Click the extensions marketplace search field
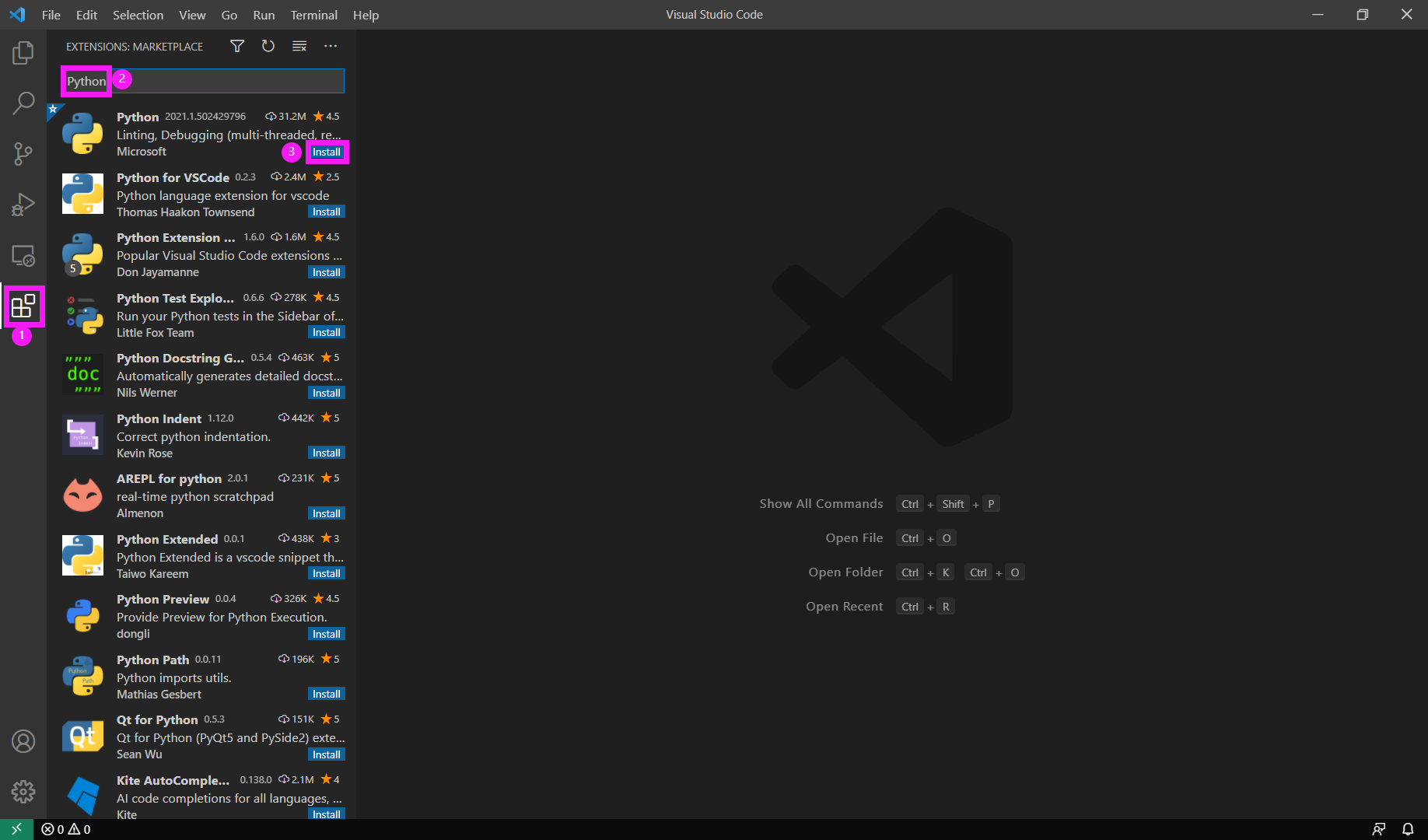 click(x=202, y=81)
